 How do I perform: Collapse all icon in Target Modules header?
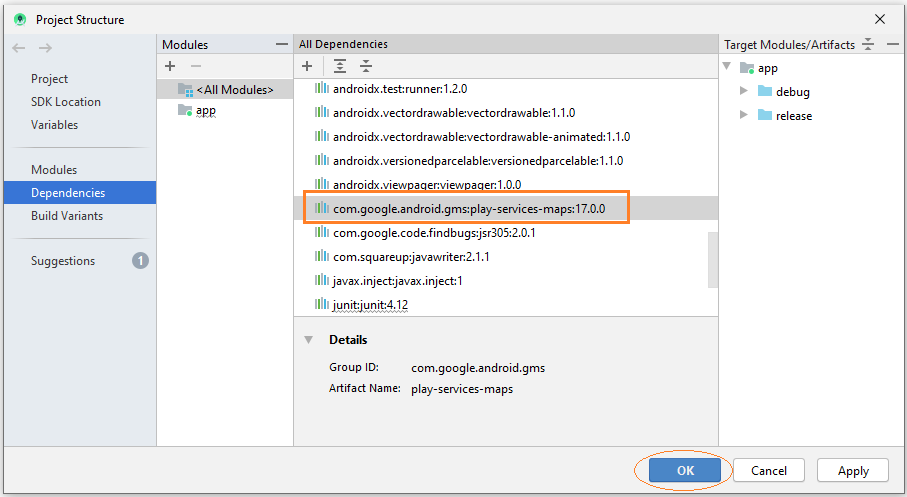[x=868, y=45]
